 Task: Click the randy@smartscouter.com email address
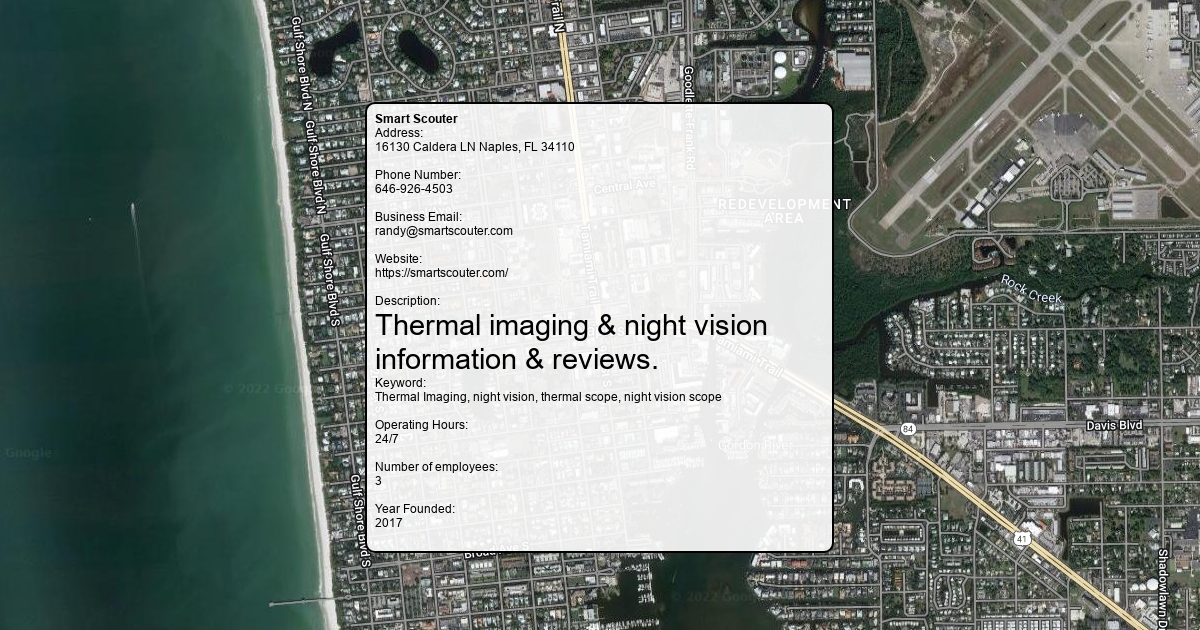(443, 231)
